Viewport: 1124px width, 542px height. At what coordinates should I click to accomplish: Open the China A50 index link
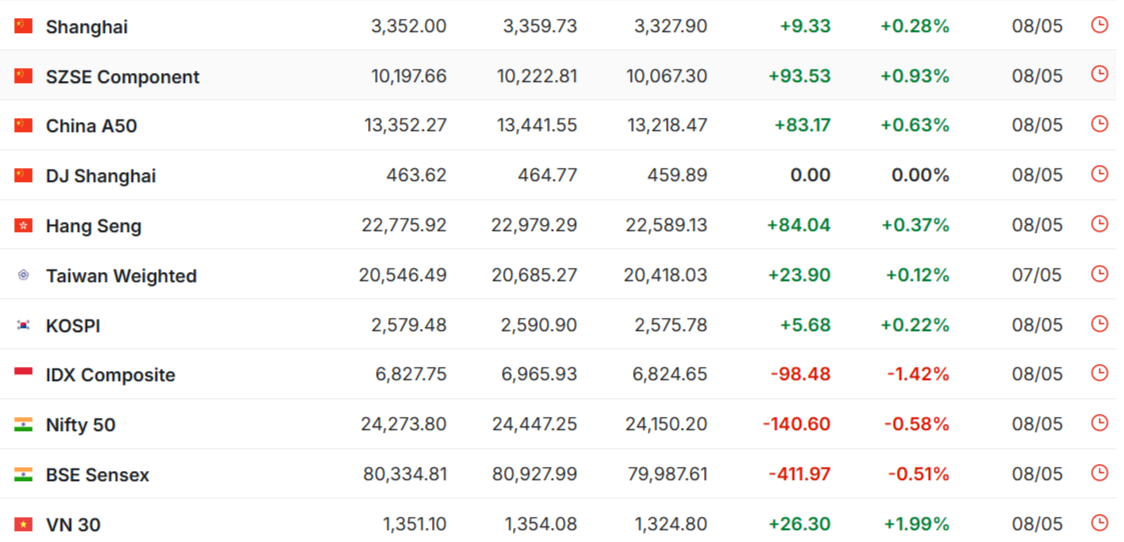pos(91,126)
